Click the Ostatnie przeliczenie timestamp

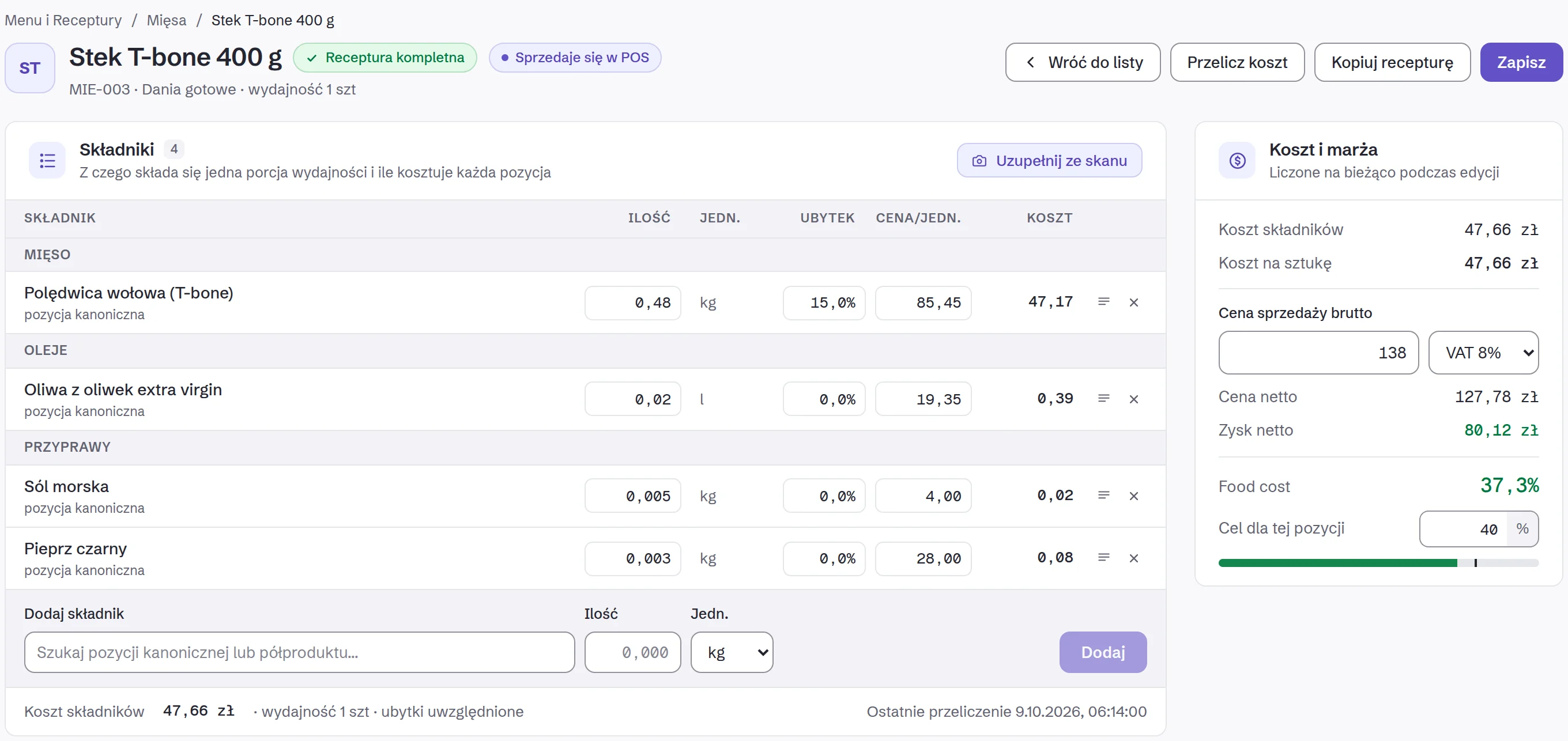tap(1006, 711)
